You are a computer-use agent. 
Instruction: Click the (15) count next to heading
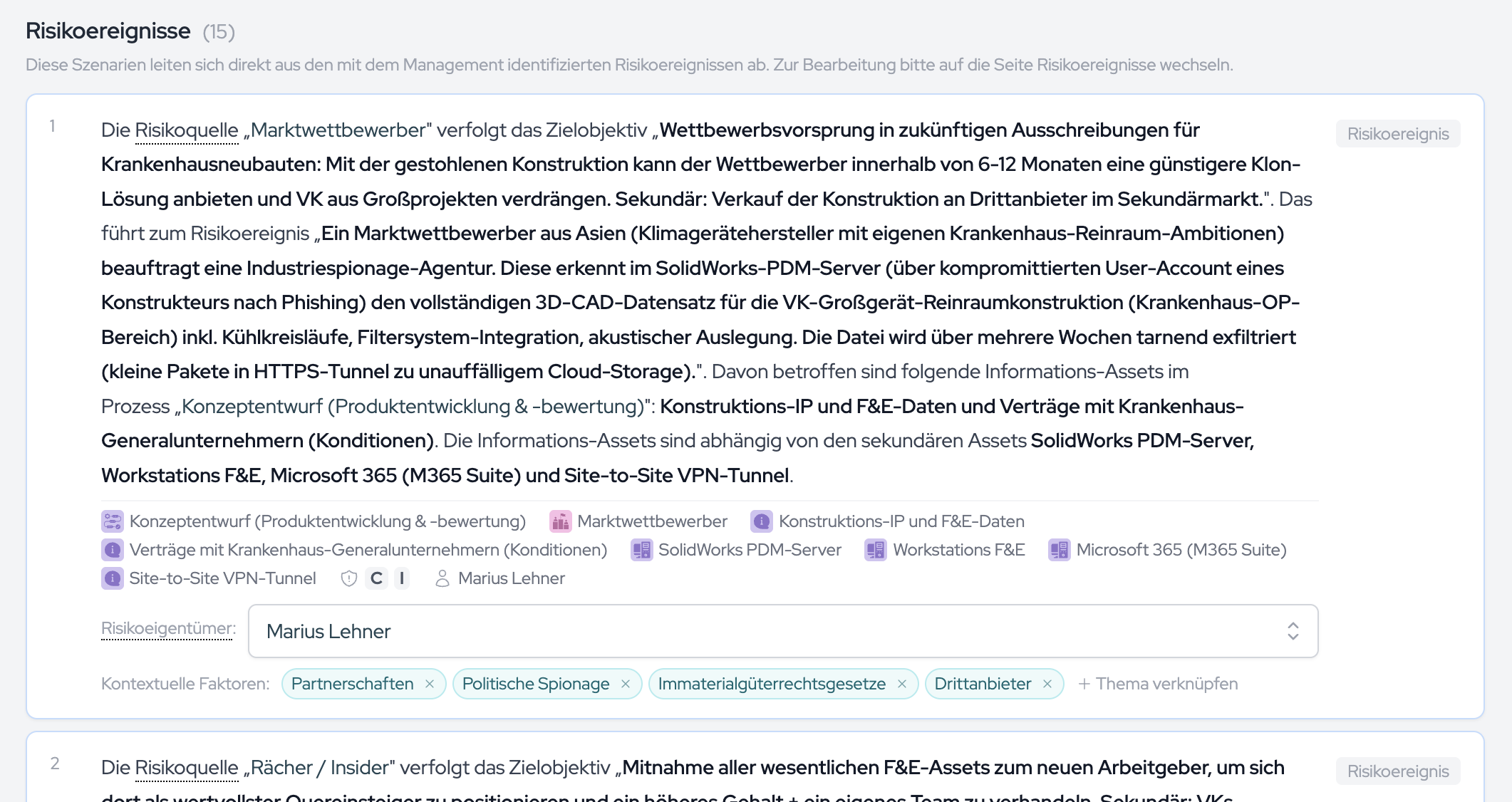click(x=219, y=32)
